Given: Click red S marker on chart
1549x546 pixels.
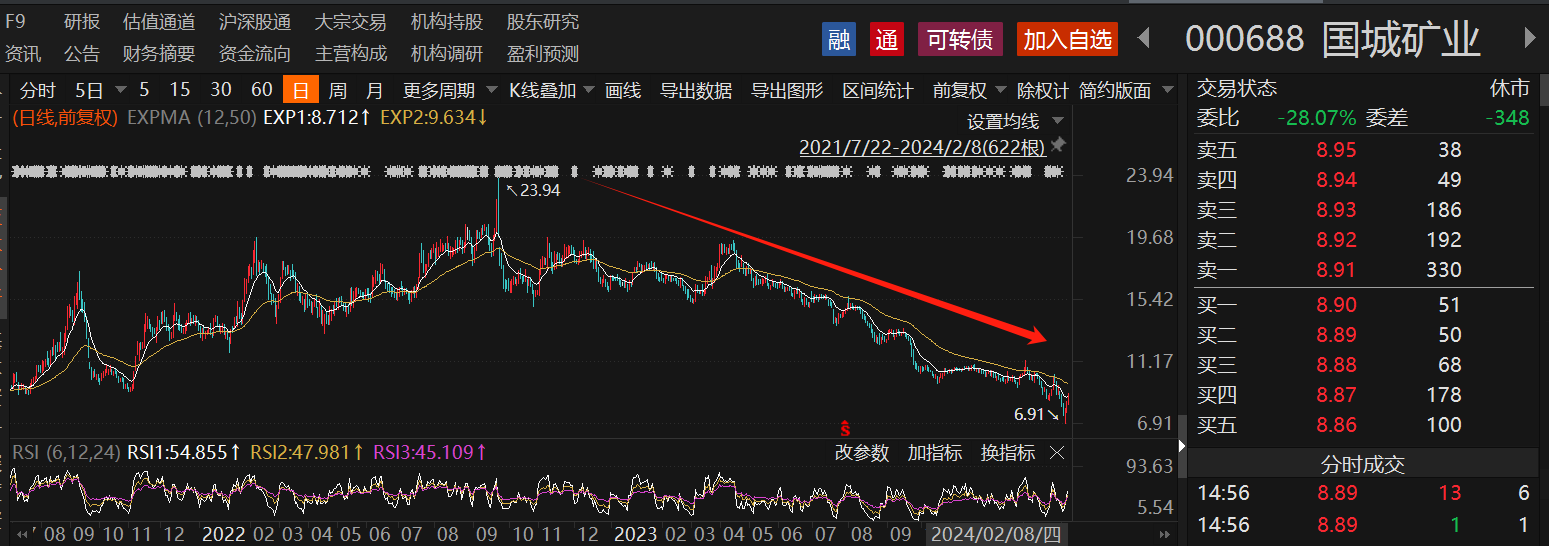Looking at the screenshot, I should pyautogui.click(x=845, y=427).
